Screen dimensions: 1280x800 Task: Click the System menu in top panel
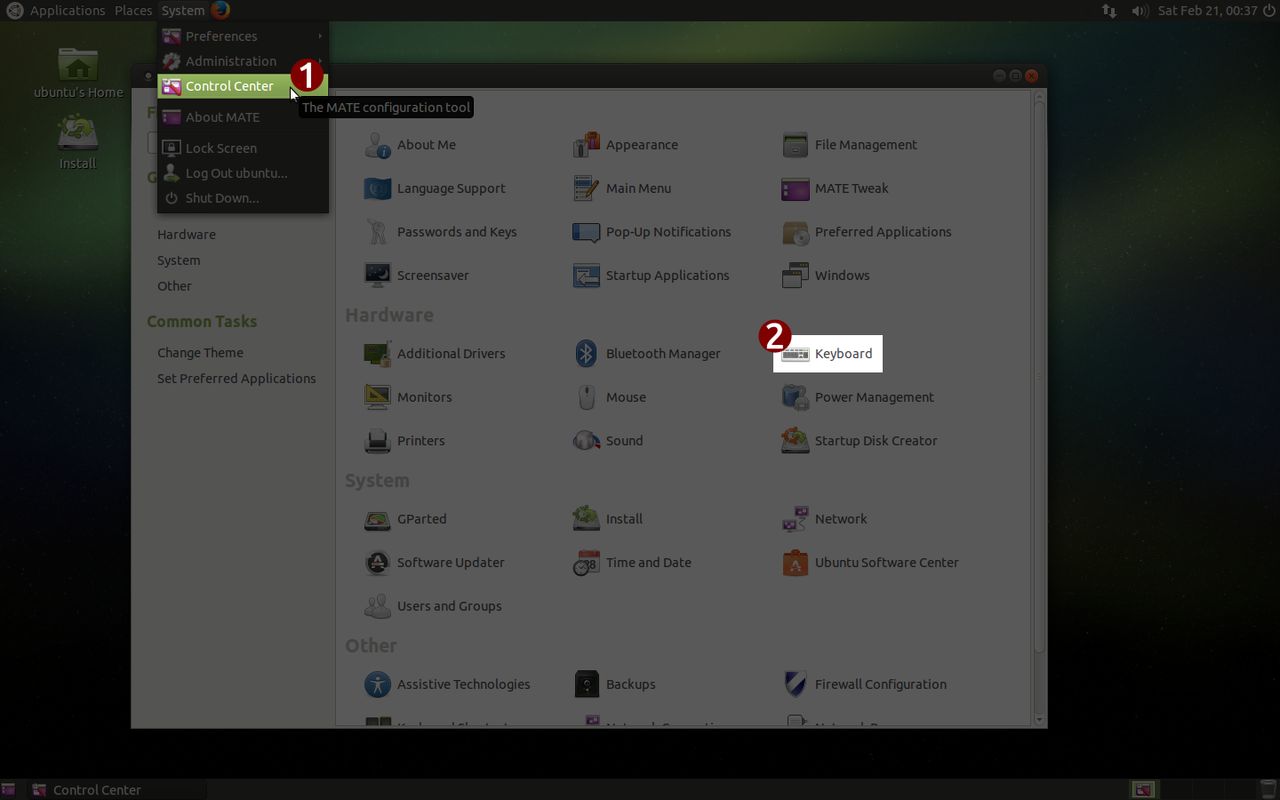click(x=183, y=10)
